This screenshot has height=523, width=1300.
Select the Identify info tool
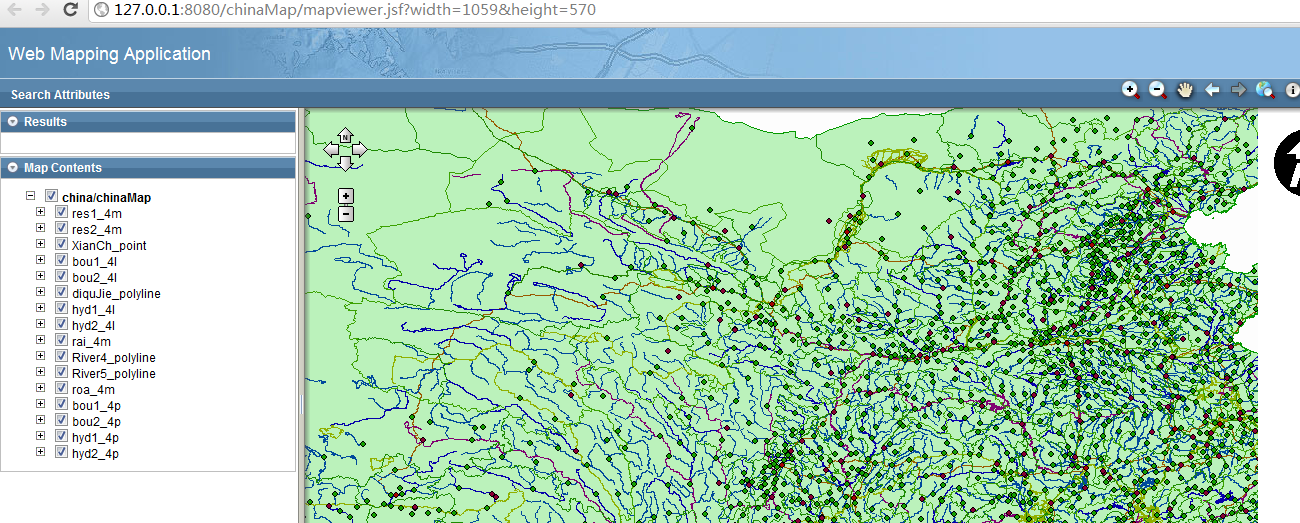pos(1292,90)
